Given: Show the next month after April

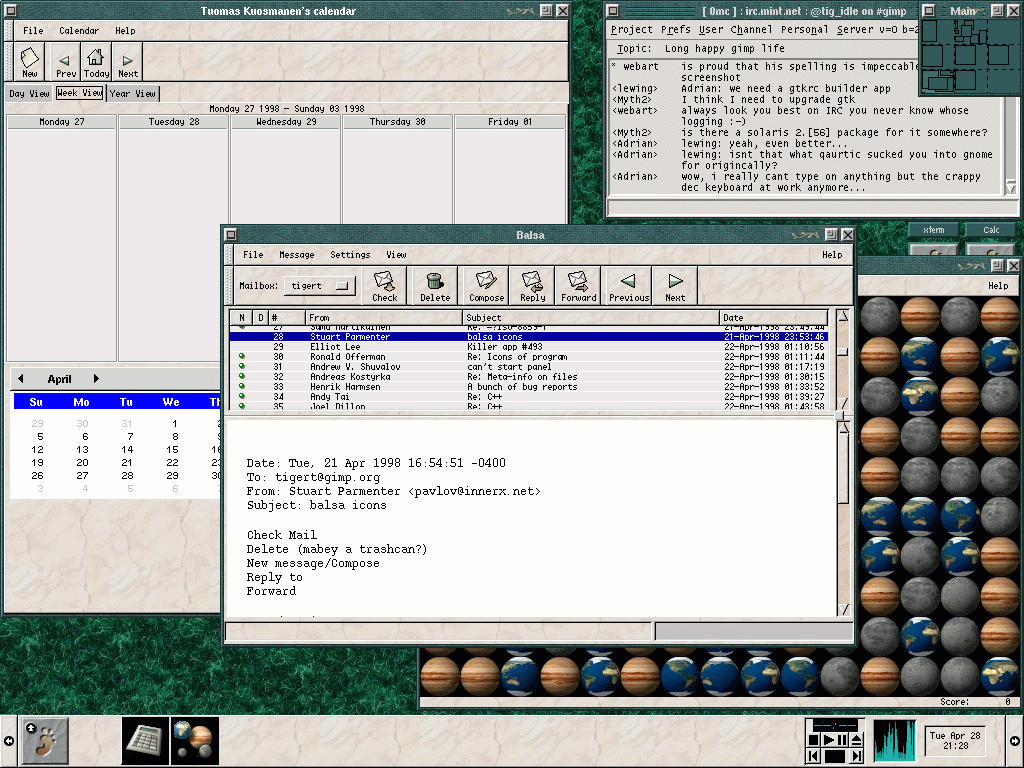Looking at the screenshot, I should 96,379.
